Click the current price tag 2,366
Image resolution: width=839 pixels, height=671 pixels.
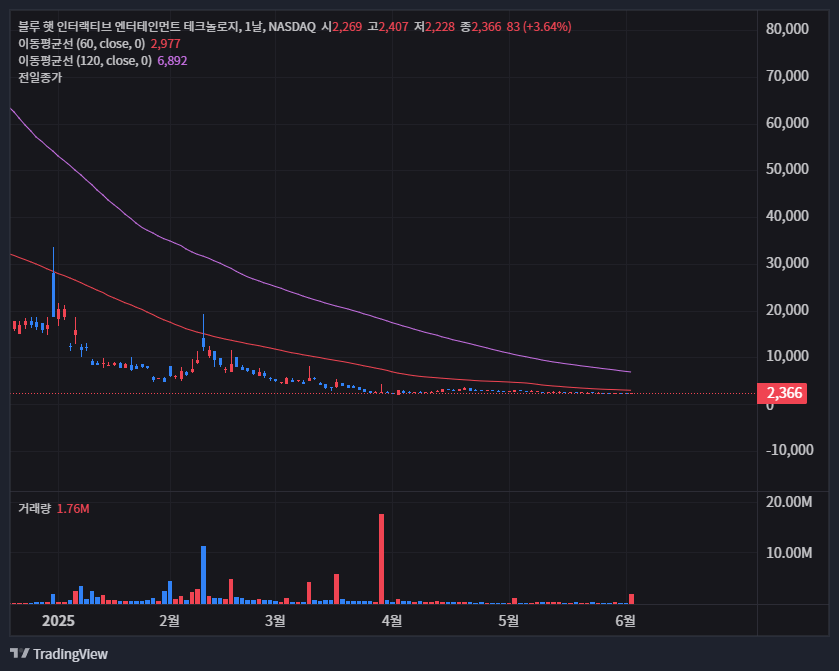tap(782, 393)
